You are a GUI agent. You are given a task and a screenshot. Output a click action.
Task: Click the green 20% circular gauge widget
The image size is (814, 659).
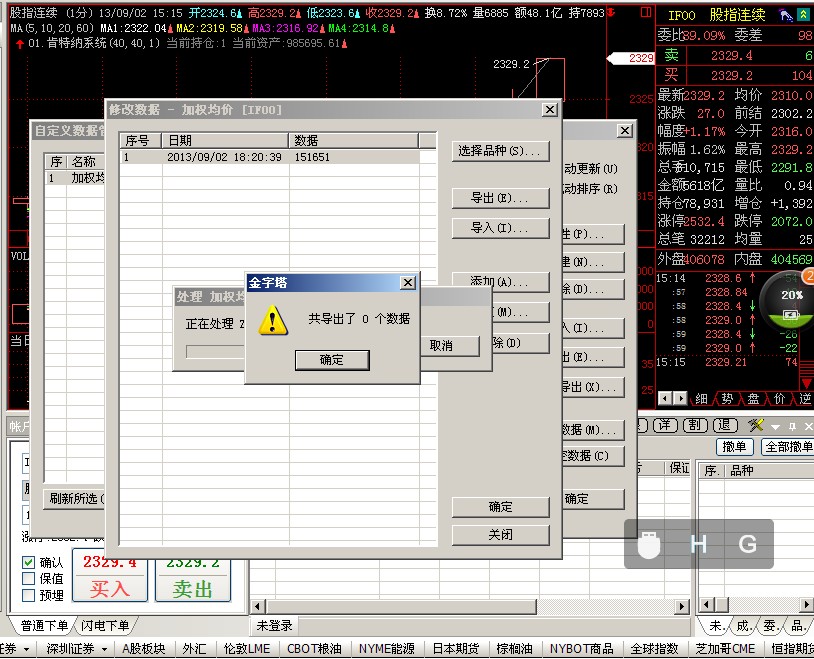791,298
